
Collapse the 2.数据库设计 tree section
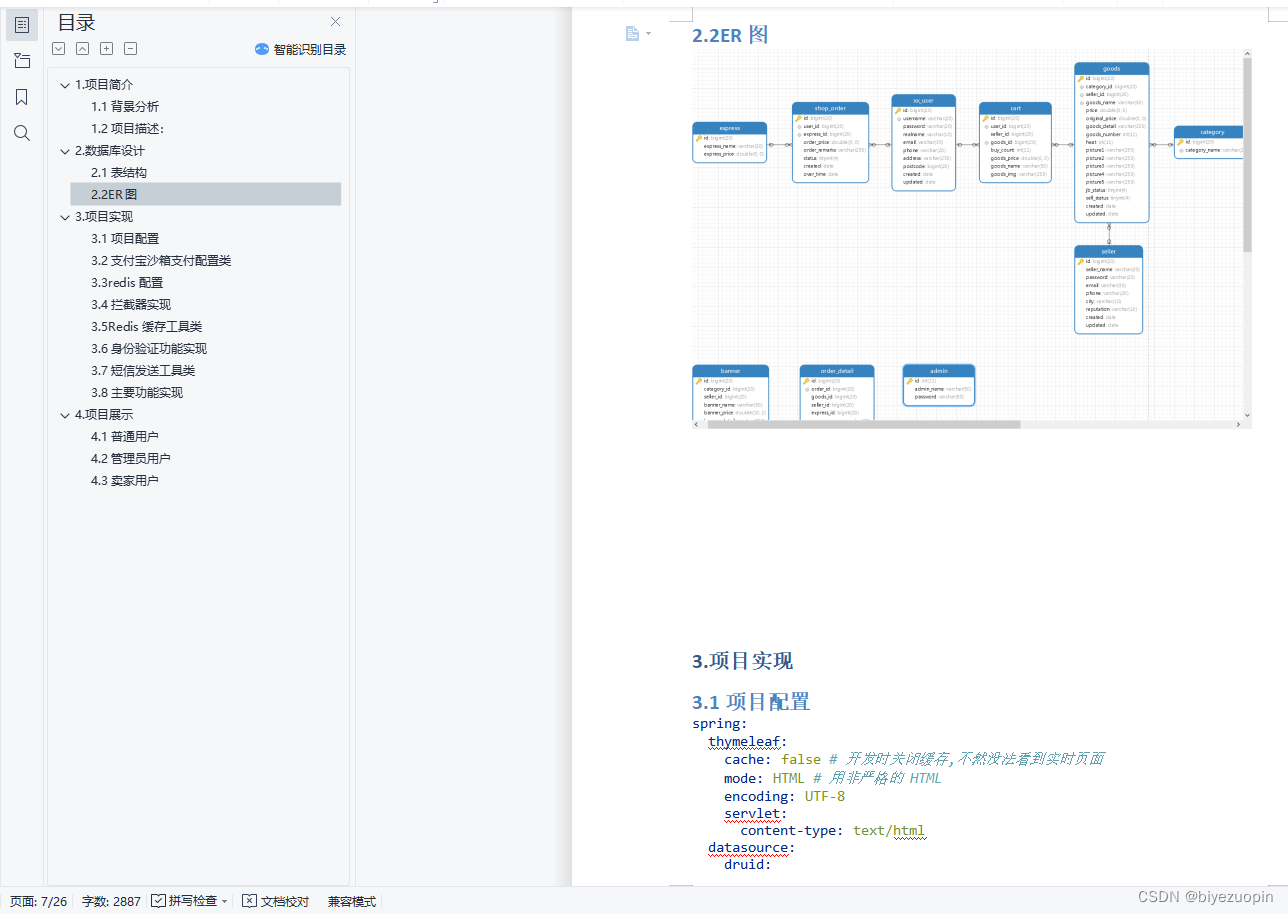coord(65,150)
